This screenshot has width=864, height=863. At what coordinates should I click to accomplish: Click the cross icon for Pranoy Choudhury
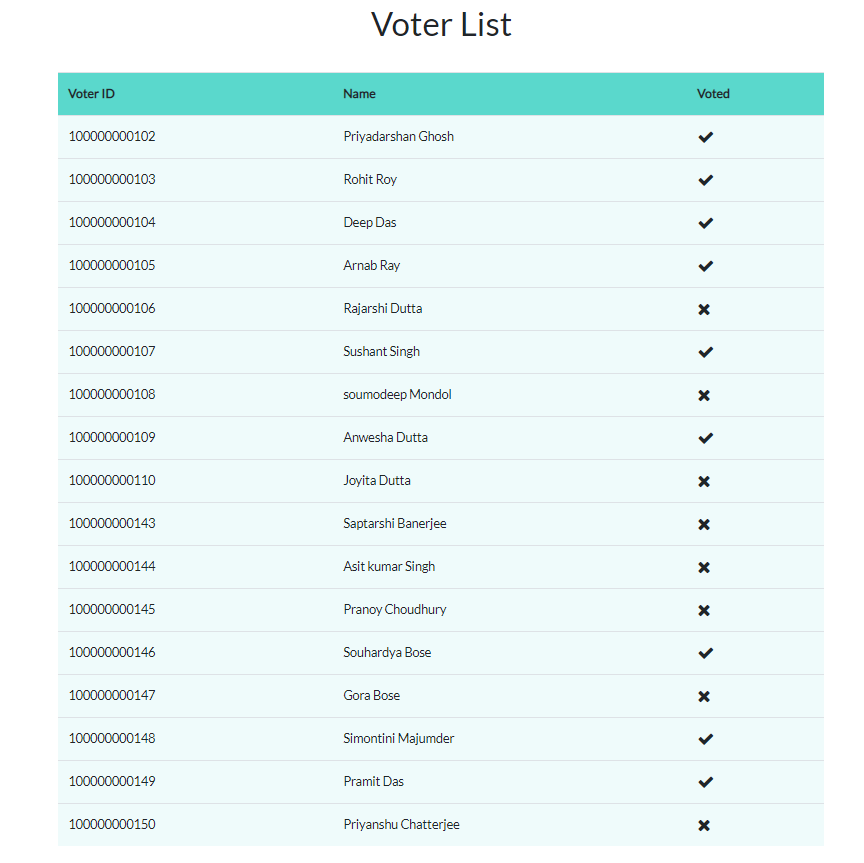tap(704, 610)
